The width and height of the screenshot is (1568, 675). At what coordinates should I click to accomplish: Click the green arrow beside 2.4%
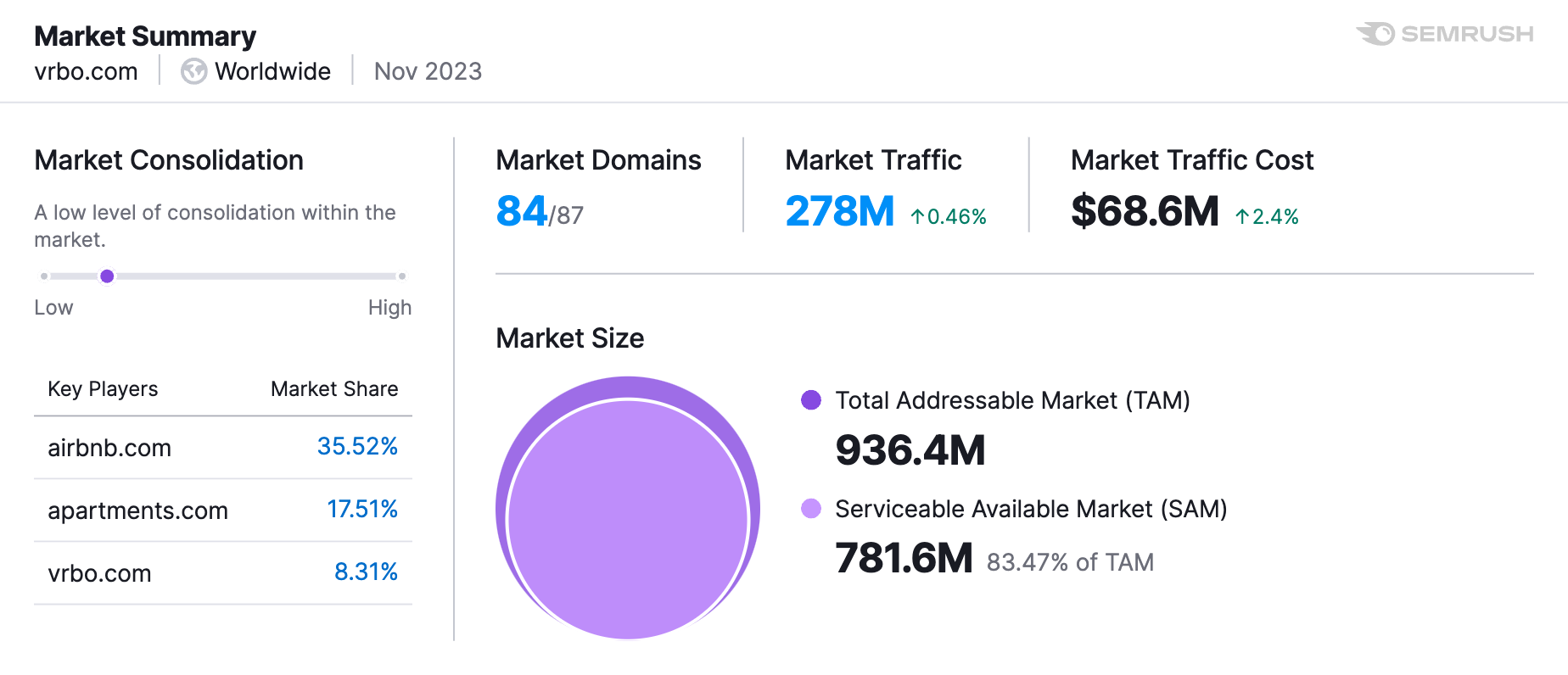point(1242,217)
